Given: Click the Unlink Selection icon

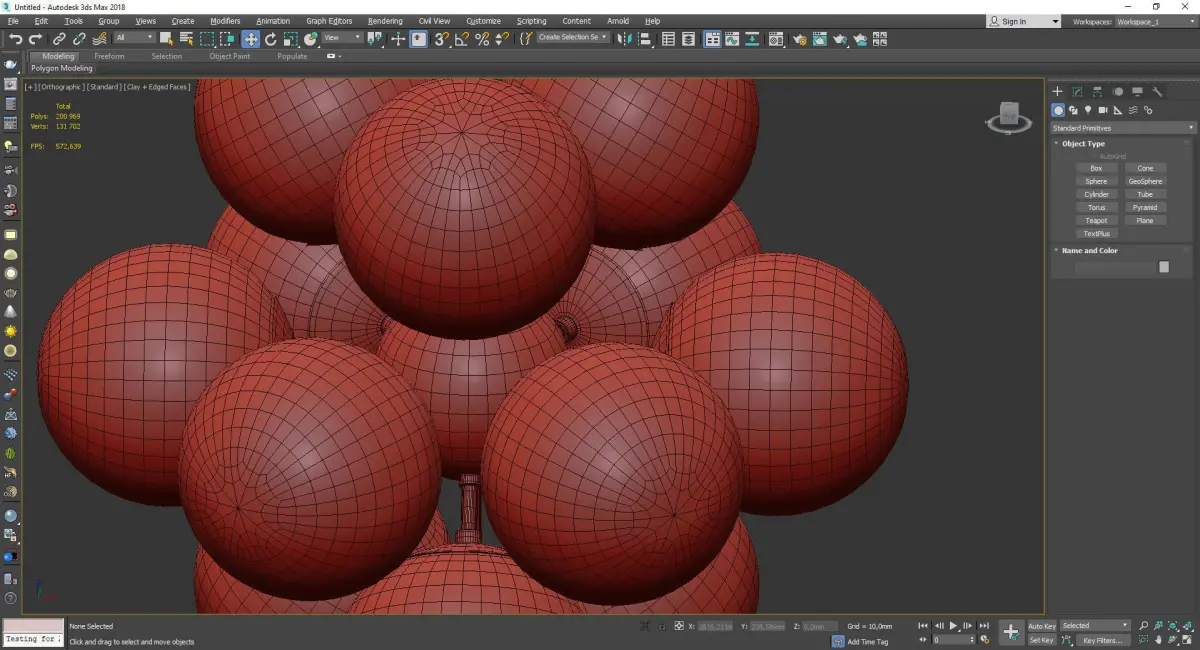Looking at the screenshot, I should (x=79, y=39).
